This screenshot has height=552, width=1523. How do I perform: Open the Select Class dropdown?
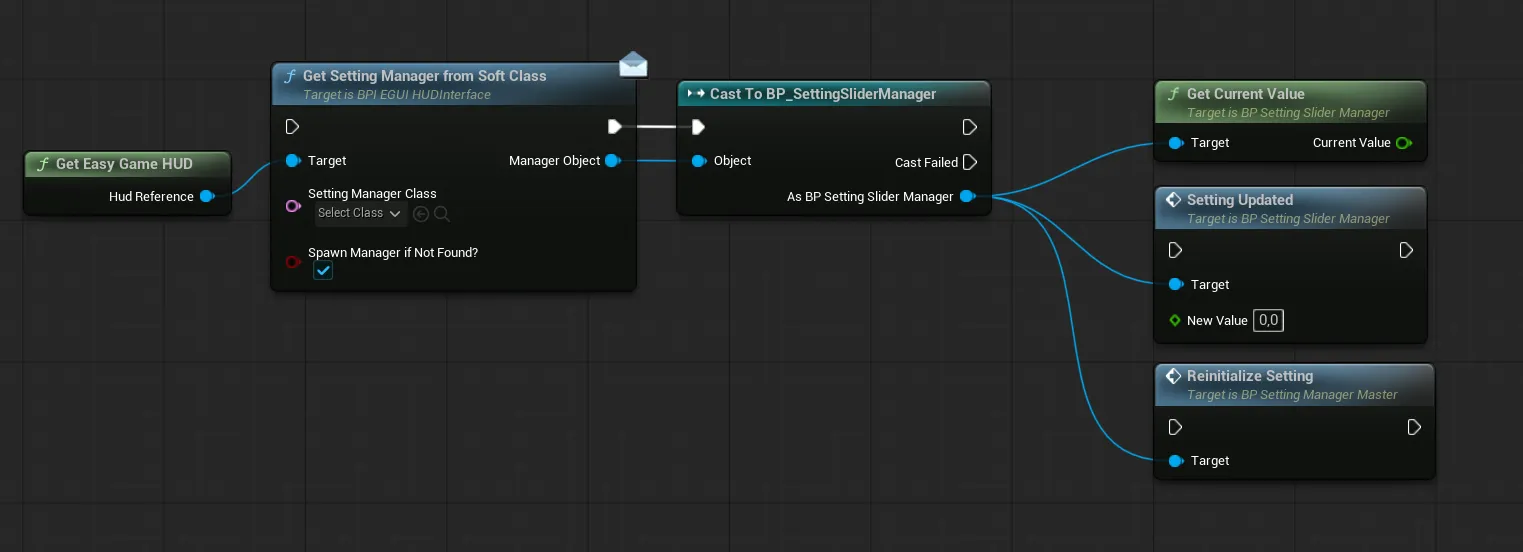click(x=360, y=213)
